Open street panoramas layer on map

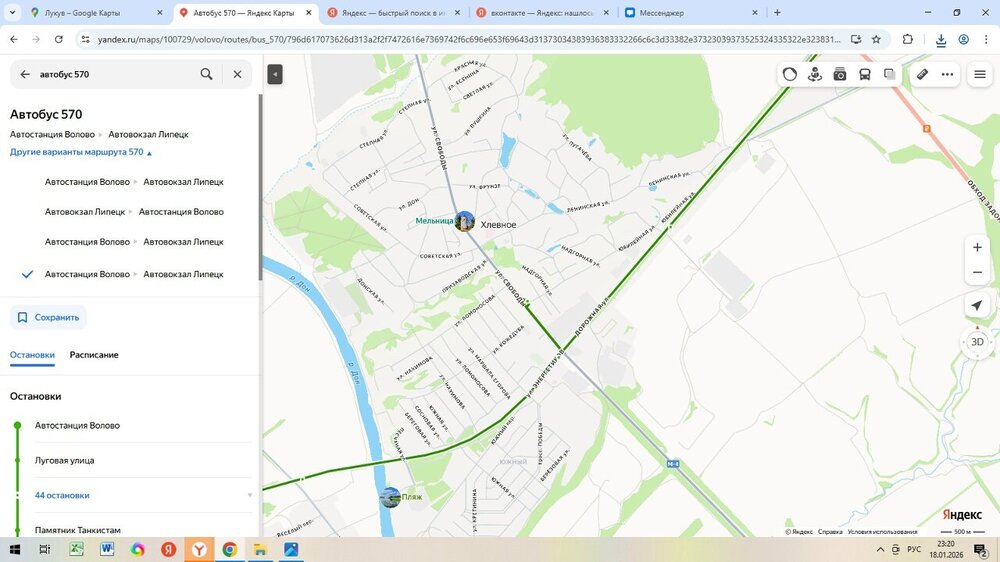pos(815,74)
